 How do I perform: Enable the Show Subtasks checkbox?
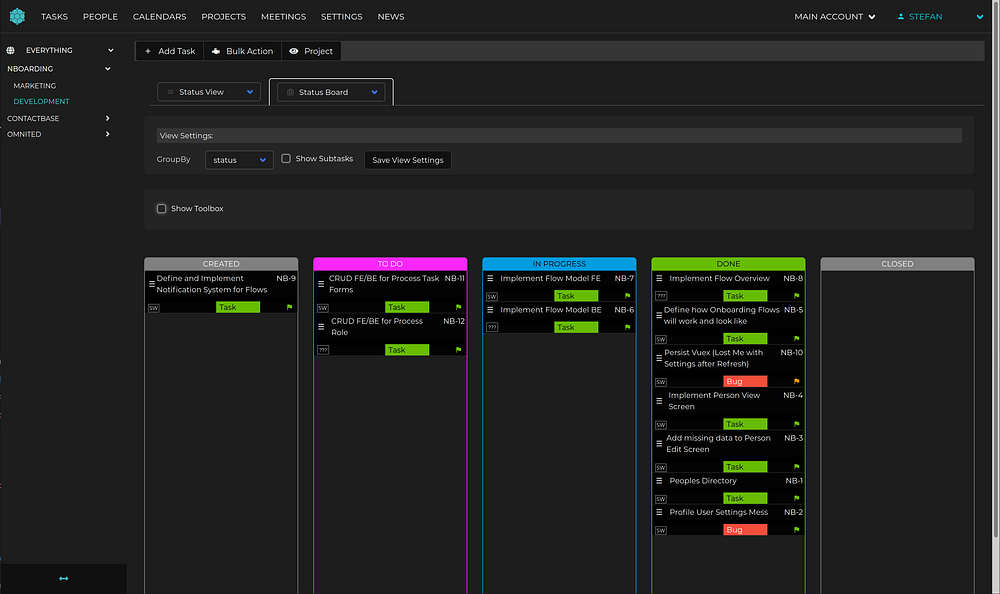click(286, 159)
